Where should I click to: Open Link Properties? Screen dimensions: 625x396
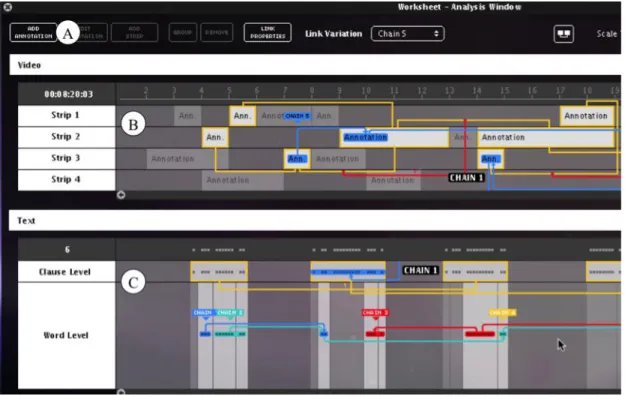pos(267,32)
